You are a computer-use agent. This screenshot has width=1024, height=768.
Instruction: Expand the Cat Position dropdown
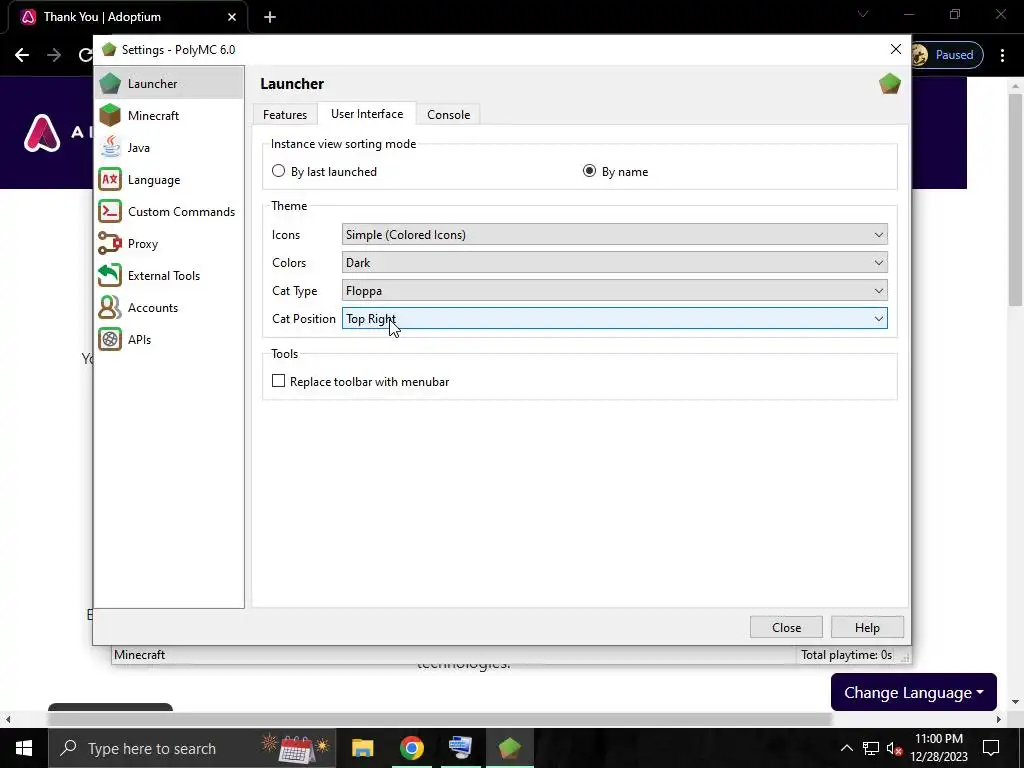(615, 319)
